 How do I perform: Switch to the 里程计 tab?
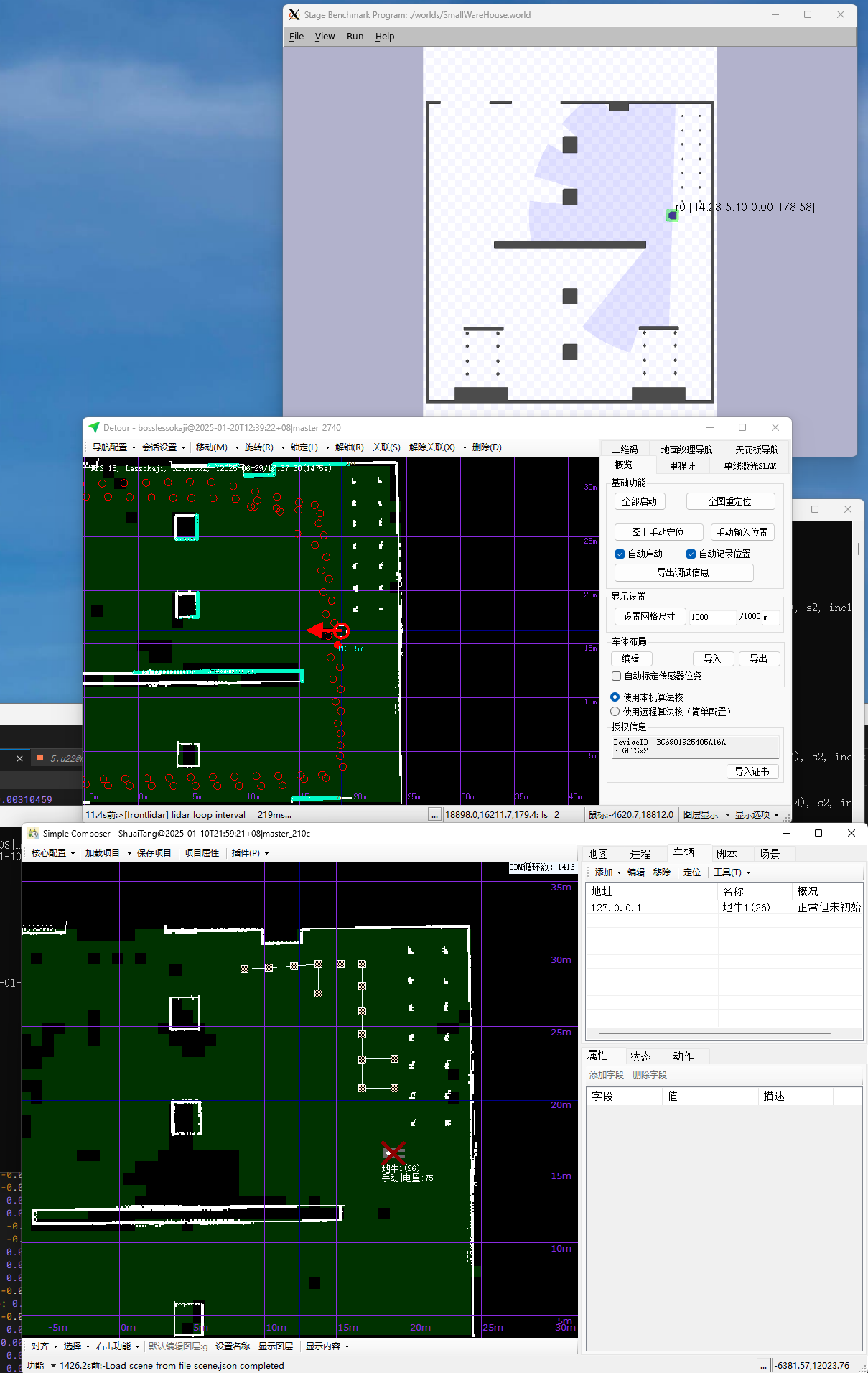tap(681, 466)
